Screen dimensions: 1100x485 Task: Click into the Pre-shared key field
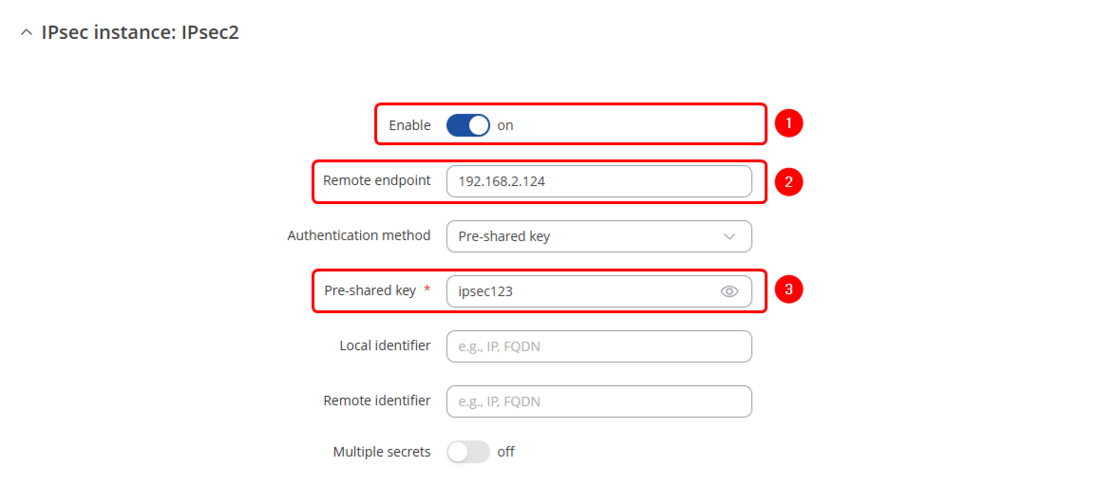tap(580, 291)
